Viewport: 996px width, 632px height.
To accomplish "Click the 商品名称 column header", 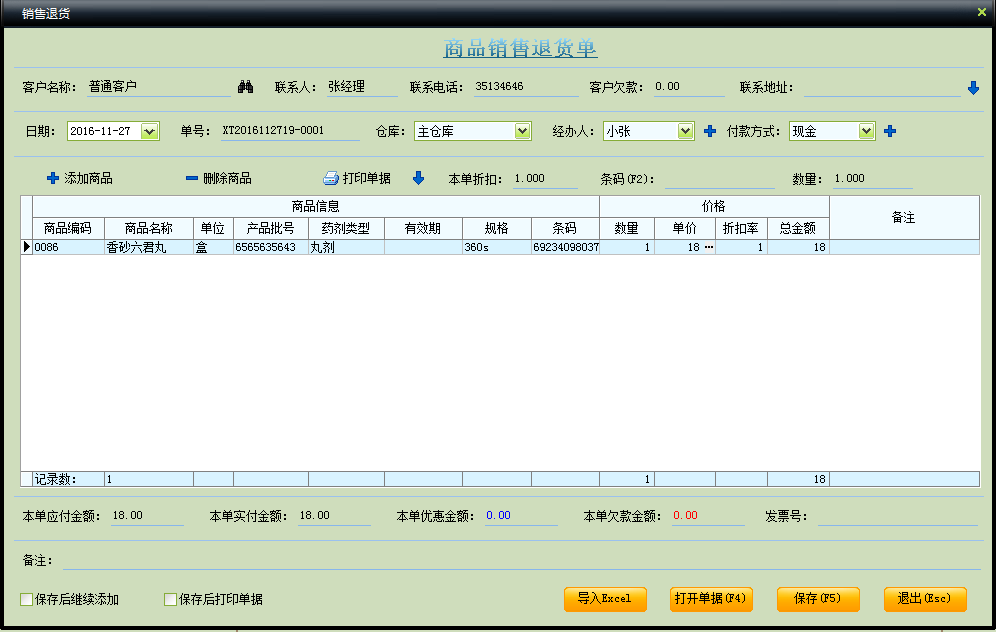I will pos(149,228).
